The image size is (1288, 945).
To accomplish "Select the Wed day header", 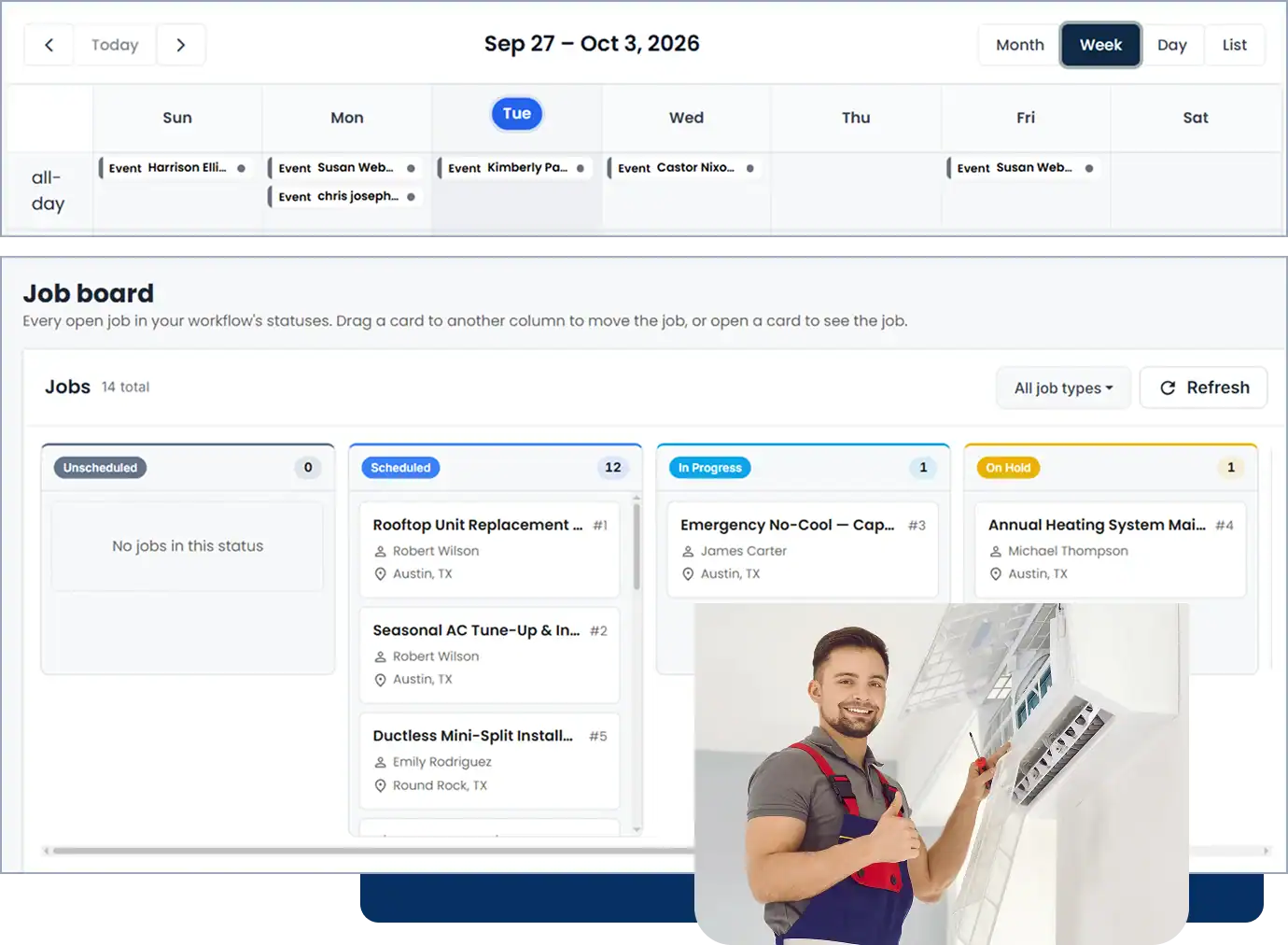I will [x=686, y=118].
